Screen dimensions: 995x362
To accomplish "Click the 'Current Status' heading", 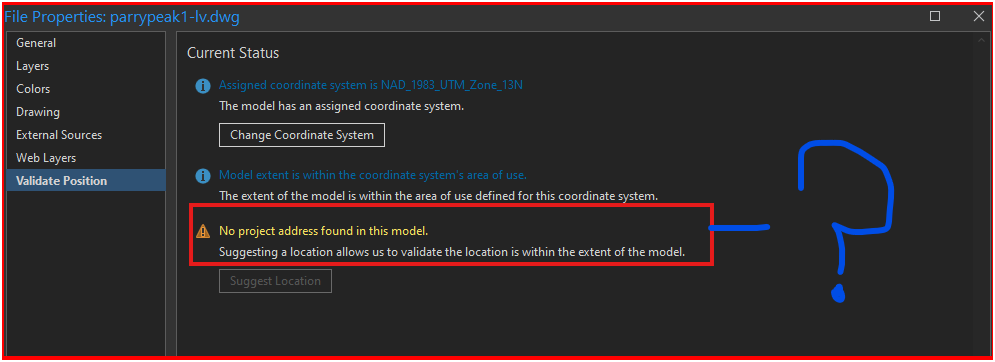I will [x=233, y=53].
